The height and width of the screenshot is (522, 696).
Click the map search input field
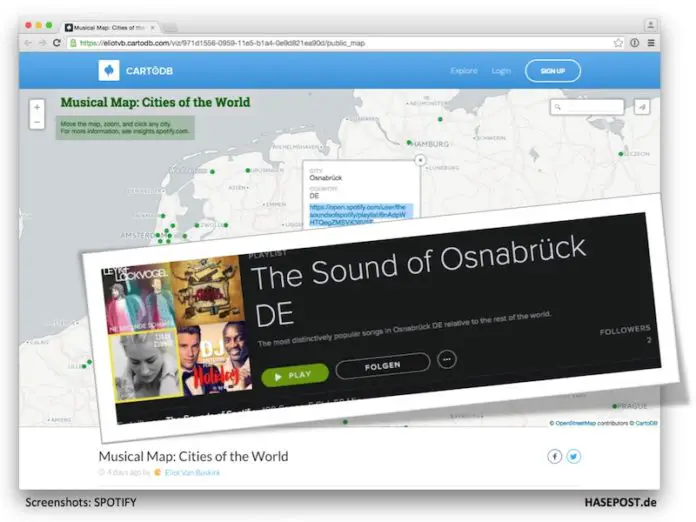(x=587, y=107)
